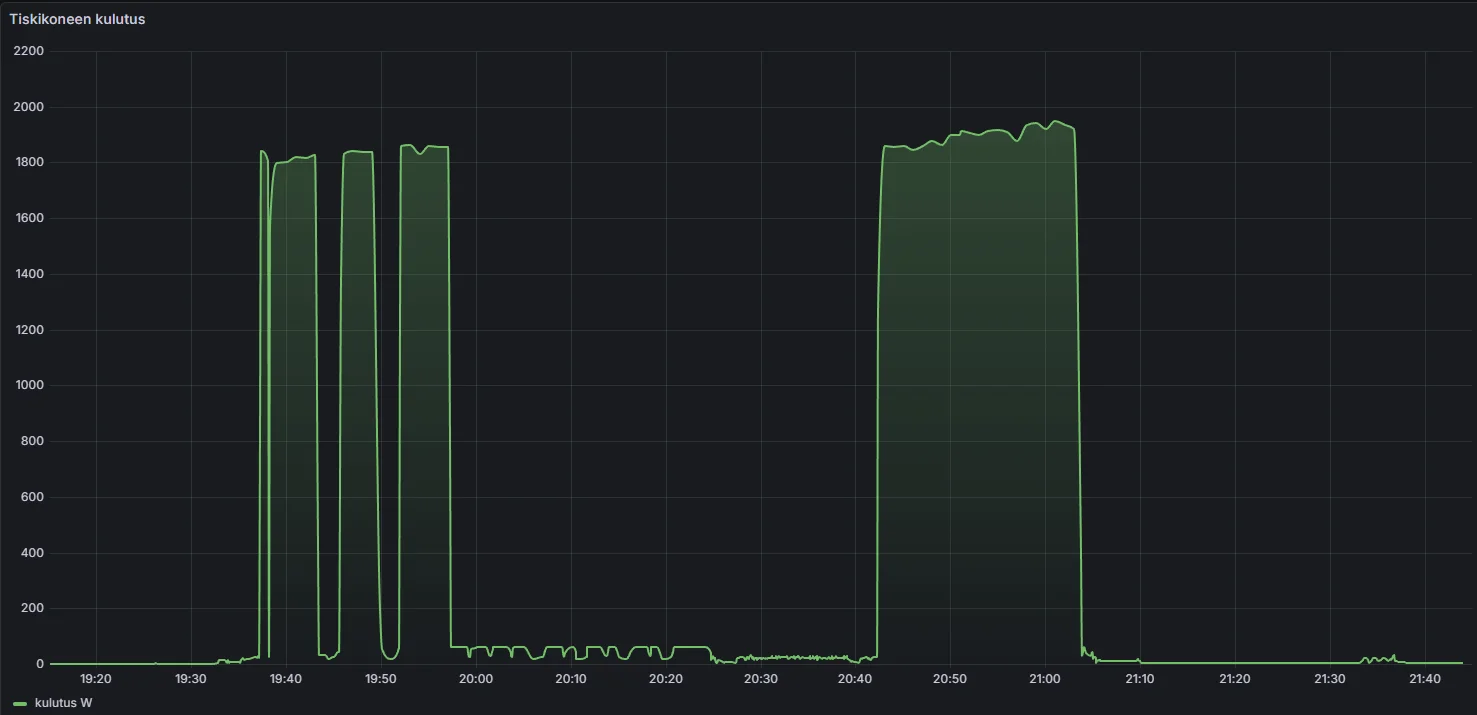
Task: Click the filled peak between 19:46 and 19:49
Action: 358,400
